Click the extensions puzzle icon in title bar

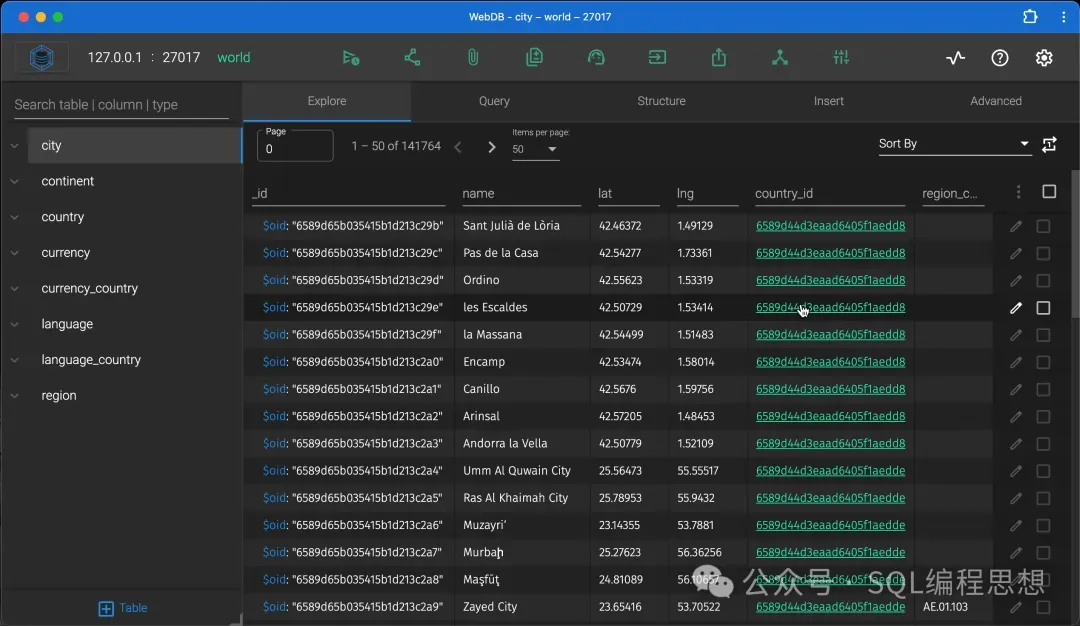(1030, 16)
